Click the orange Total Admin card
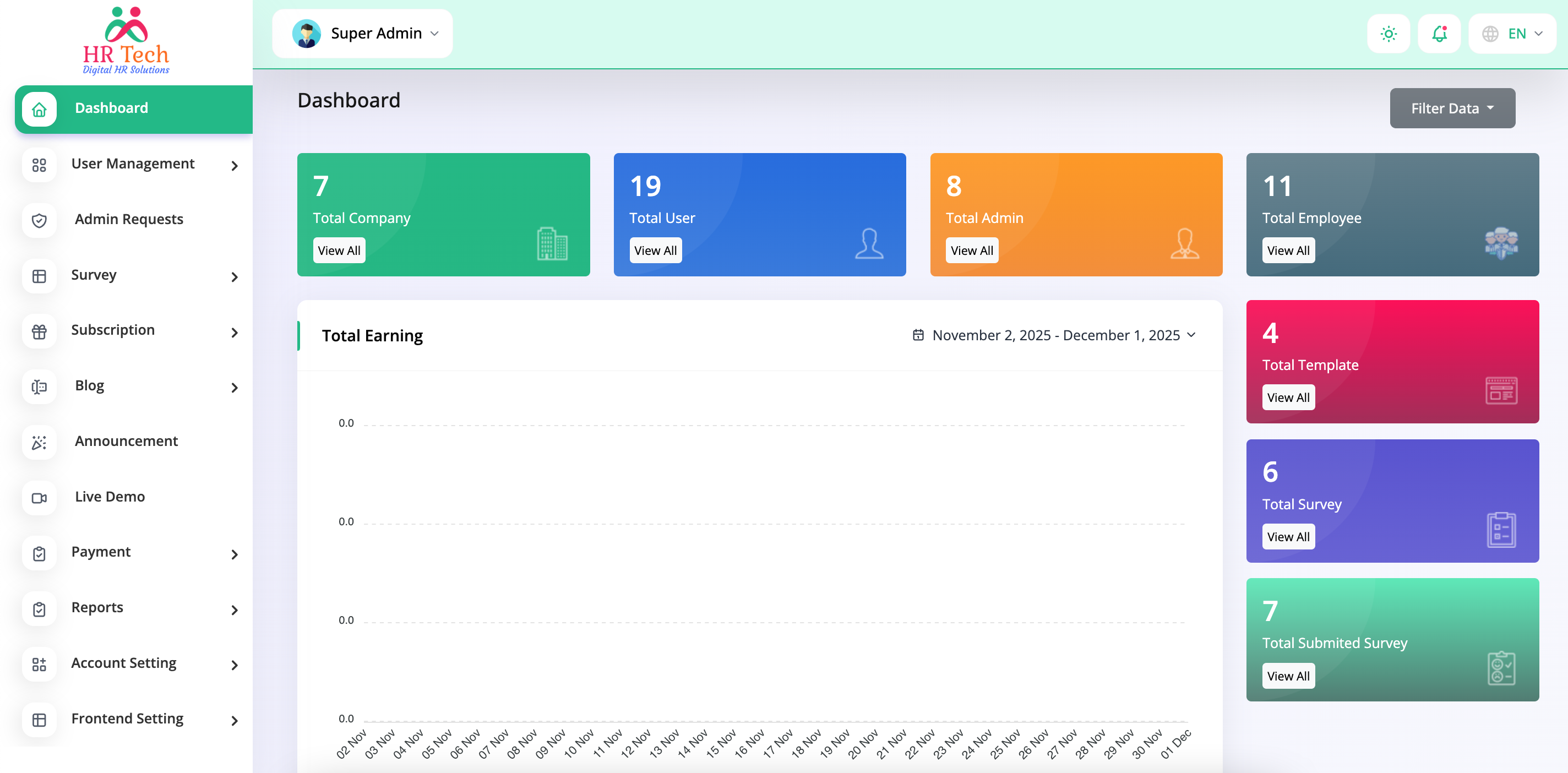The image size is (1568, 773). pyautogui.click(x=1076, y=201)
